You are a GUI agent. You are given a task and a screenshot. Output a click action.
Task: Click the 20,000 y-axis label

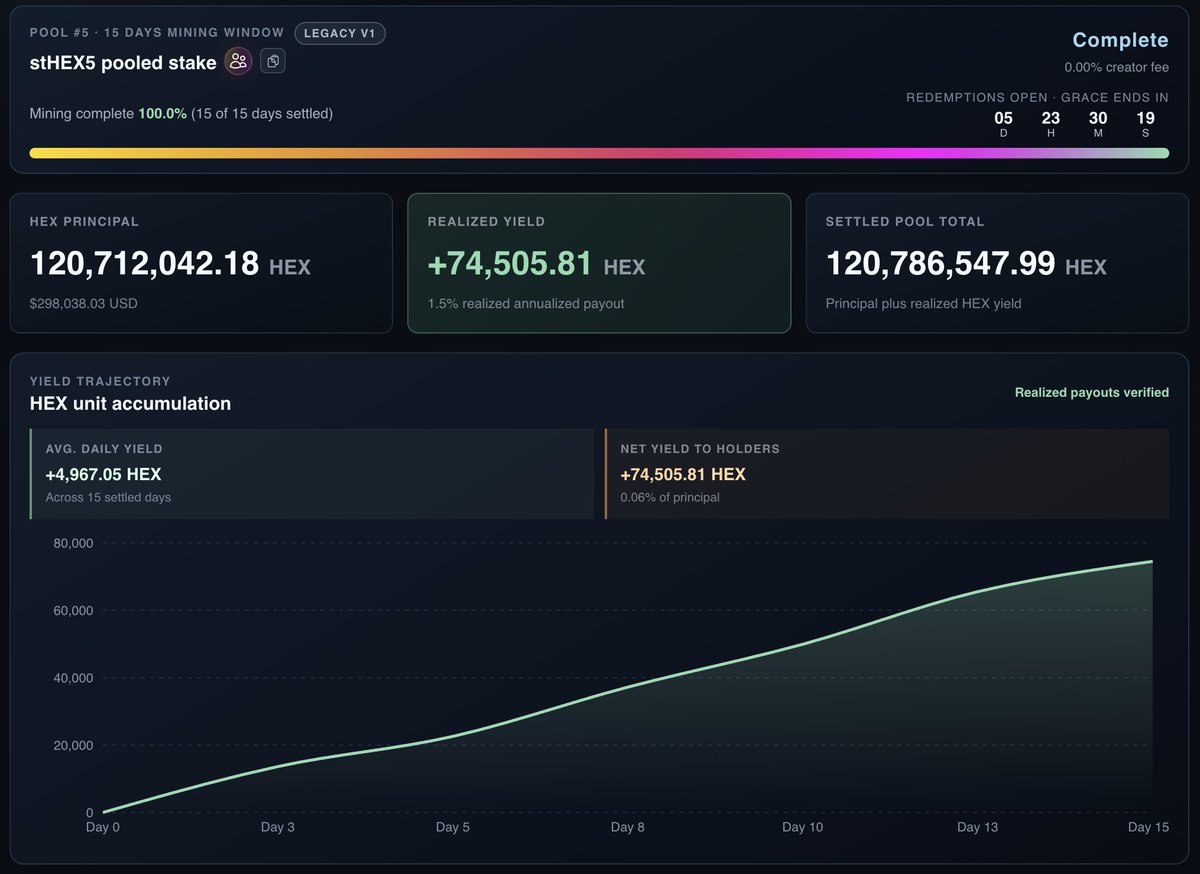(71, 745)
